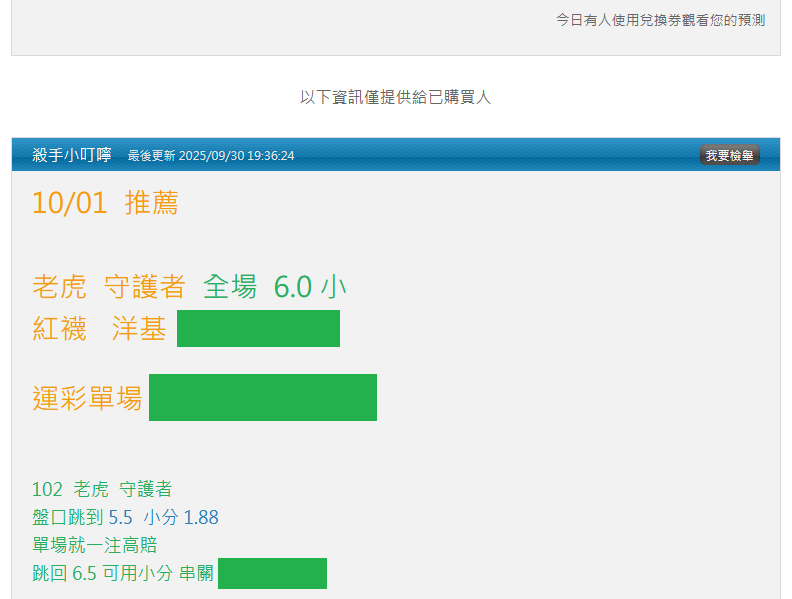Select the 單場就一注高賠 line
792x599 pixels.
94,545
